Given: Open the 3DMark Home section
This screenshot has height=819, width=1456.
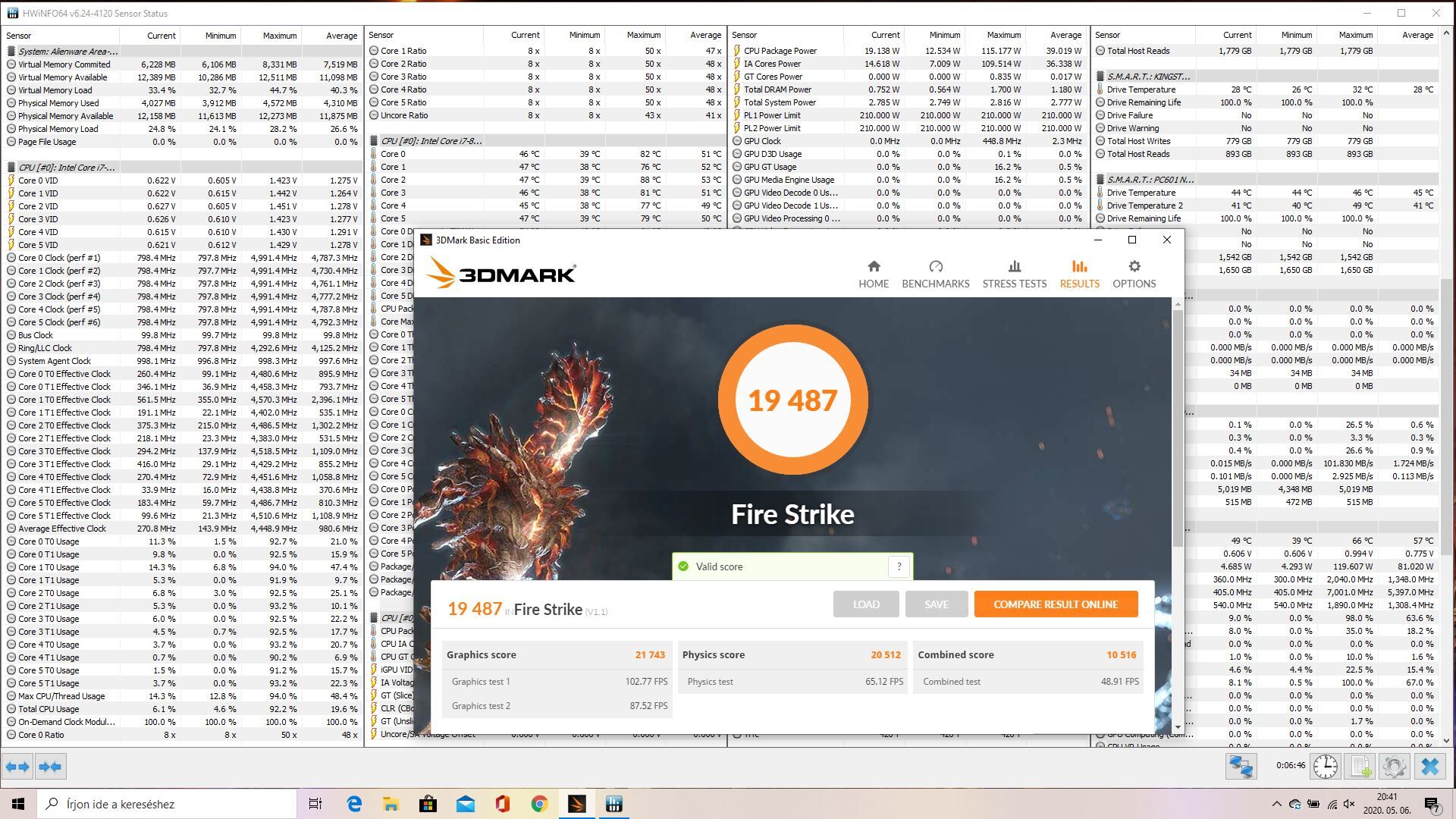Looking at the screenshot, I should (873, 274).
